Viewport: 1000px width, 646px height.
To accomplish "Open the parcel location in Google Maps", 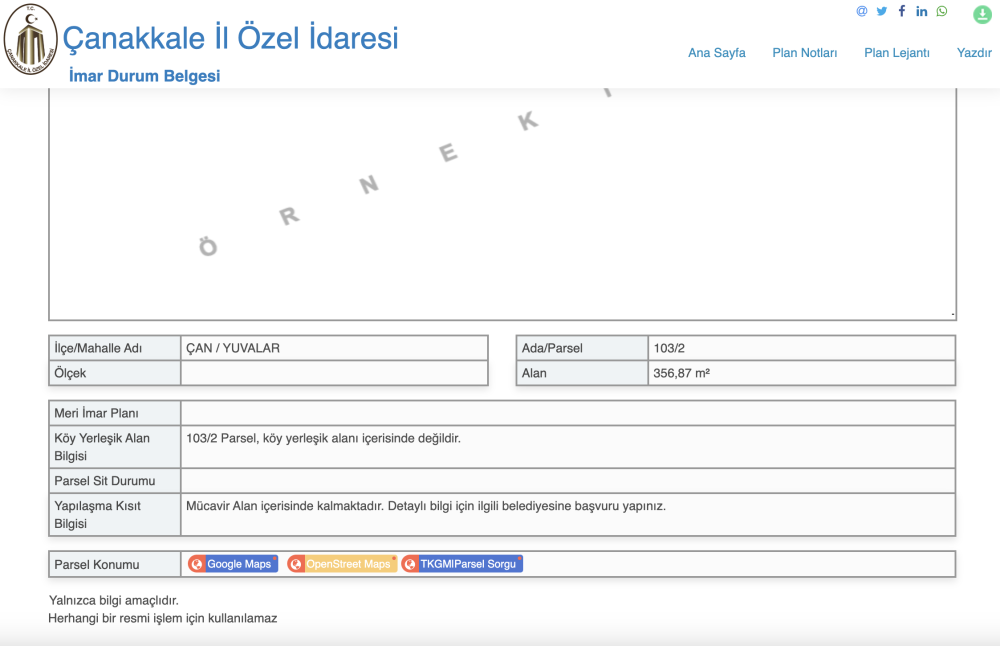I will pyautogui.click(x=233, y=564).
